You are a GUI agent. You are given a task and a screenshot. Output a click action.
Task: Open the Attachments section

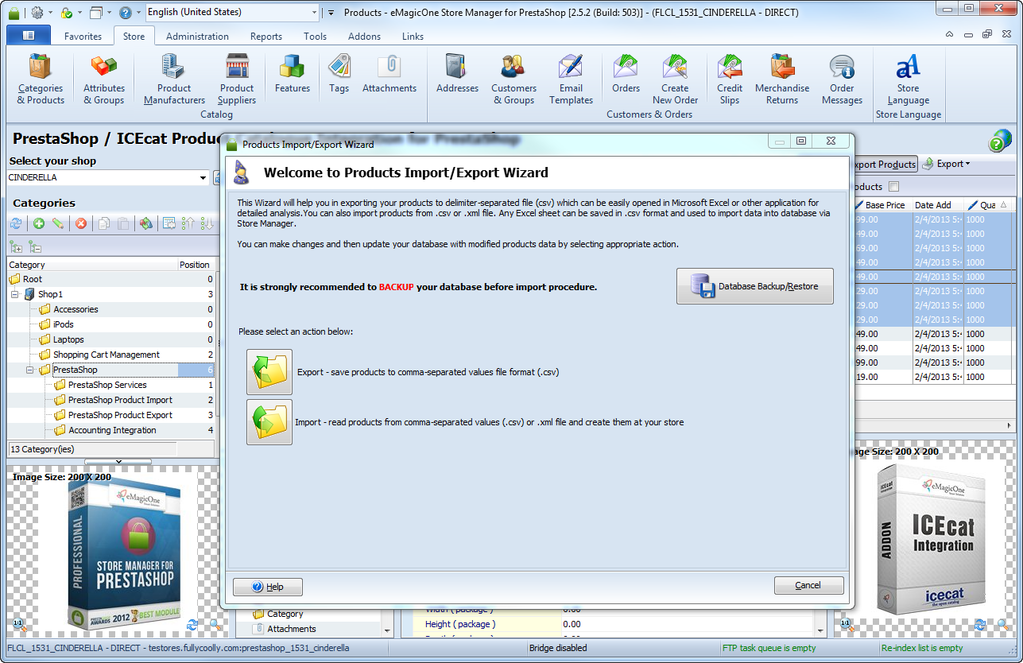[x=389, y=74]
